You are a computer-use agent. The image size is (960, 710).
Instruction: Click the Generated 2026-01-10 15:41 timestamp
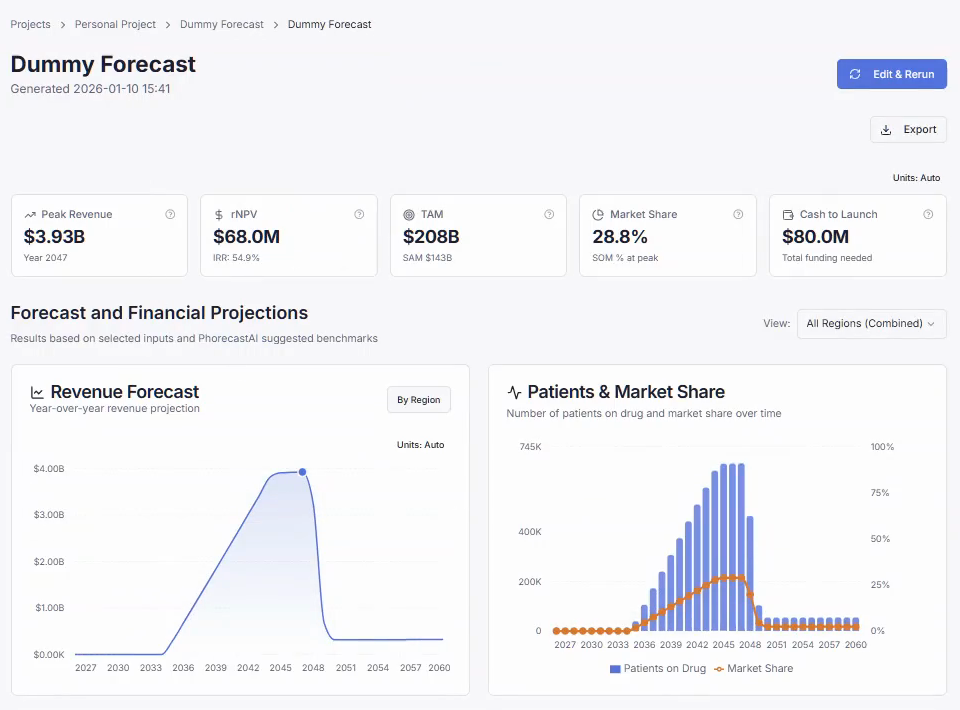pyautogui.click(x=91, y=89)
